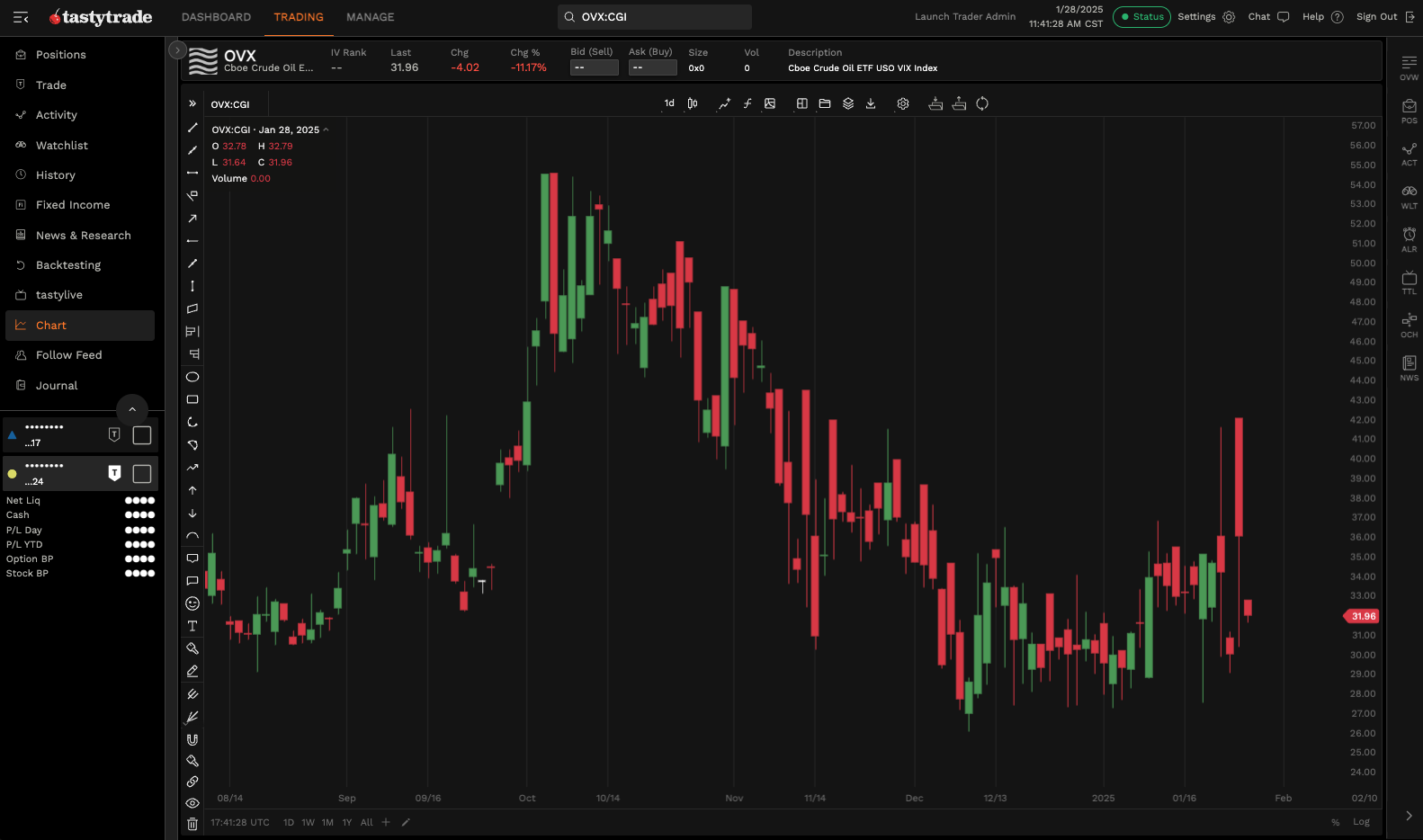Open Settings in the top bar

click(x=1206, y=17)
